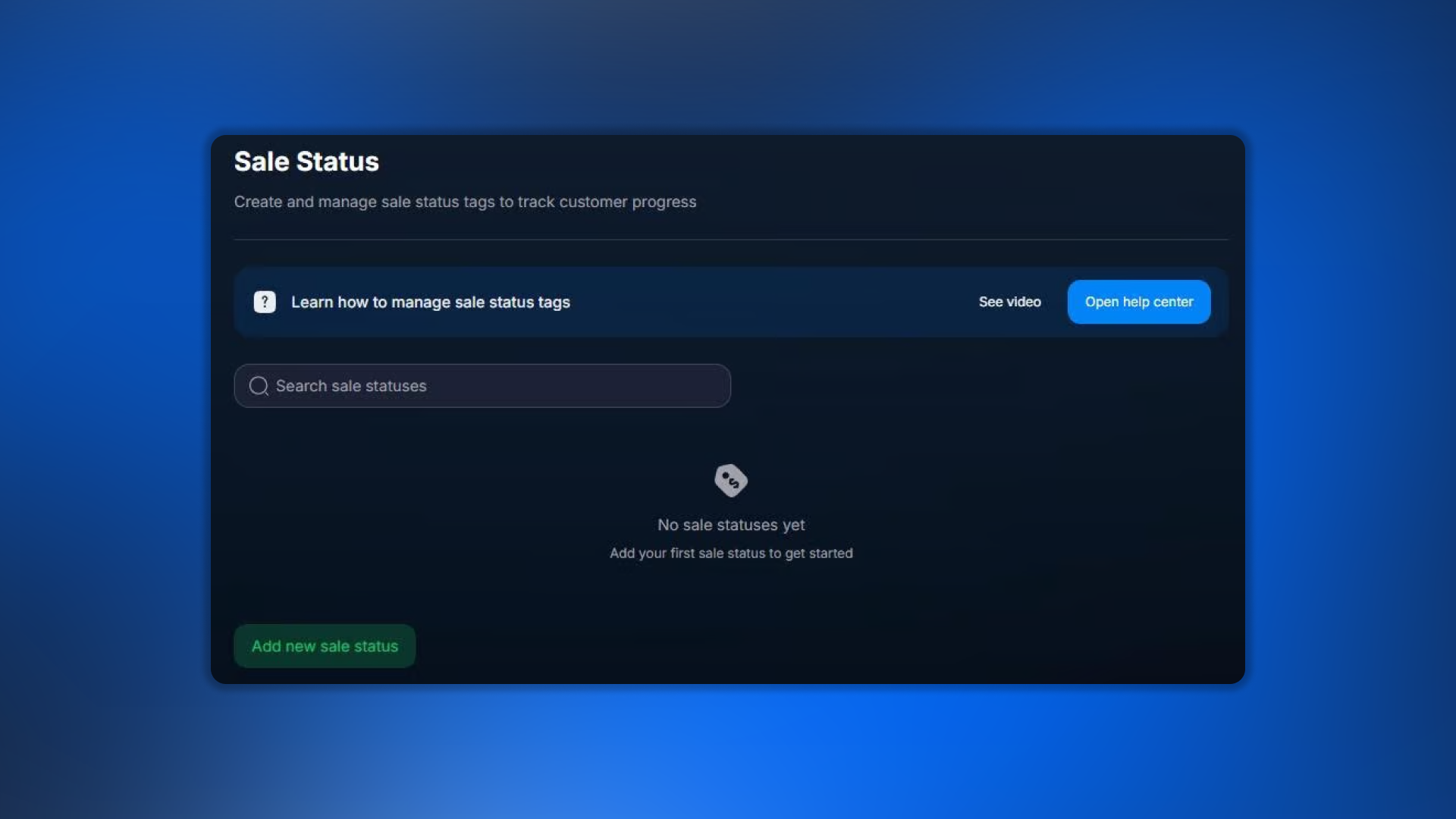Click the Sale Status heading
Image resolution: width=1456 pixels, height=819 pixels.
(x=306, y=162)
